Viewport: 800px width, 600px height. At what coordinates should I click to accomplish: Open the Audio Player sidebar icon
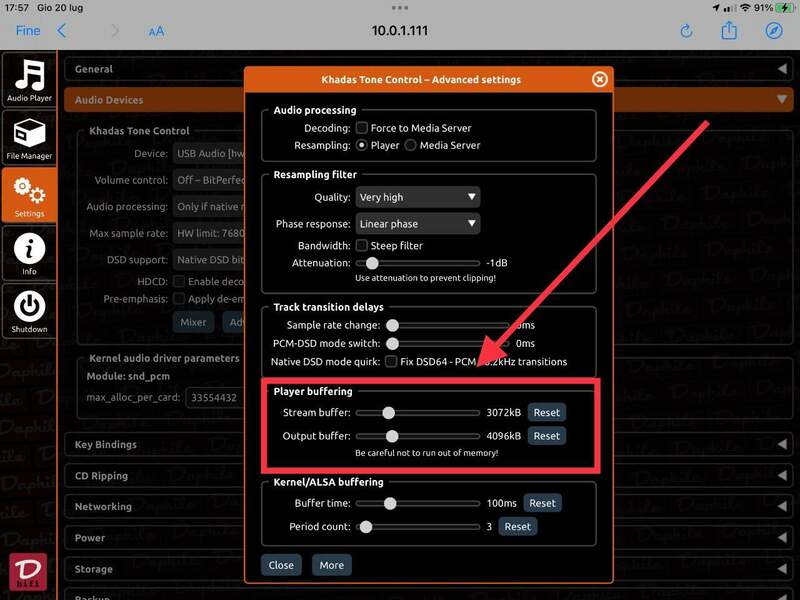(30, 81)
